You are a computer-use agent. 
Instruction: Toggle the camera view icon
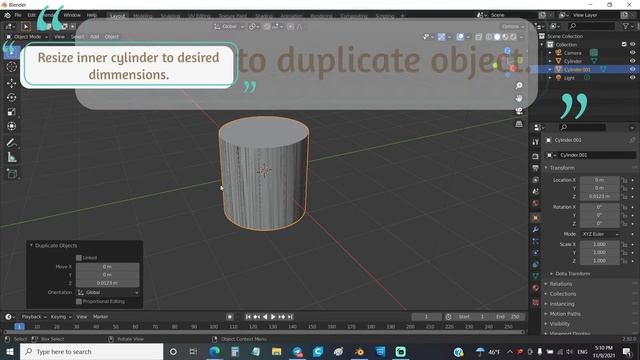pyautogui.click(x=519, y=111)
